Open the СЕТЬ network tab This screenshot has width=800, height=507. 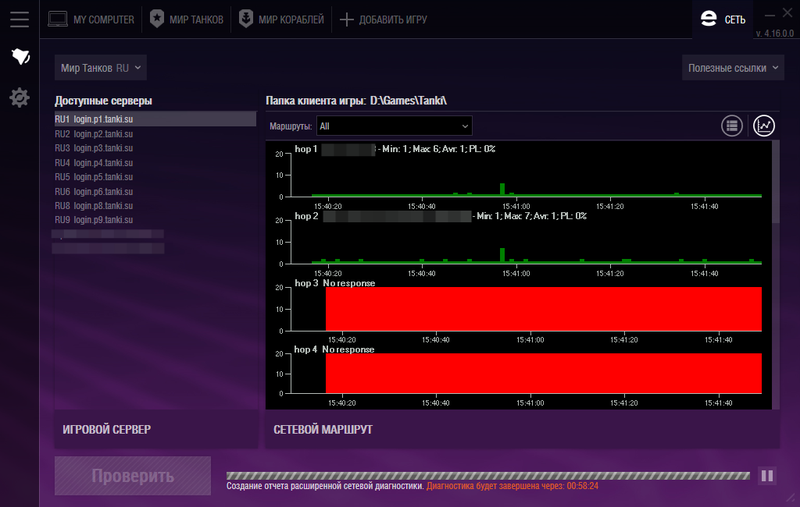(x=722, y=19)
